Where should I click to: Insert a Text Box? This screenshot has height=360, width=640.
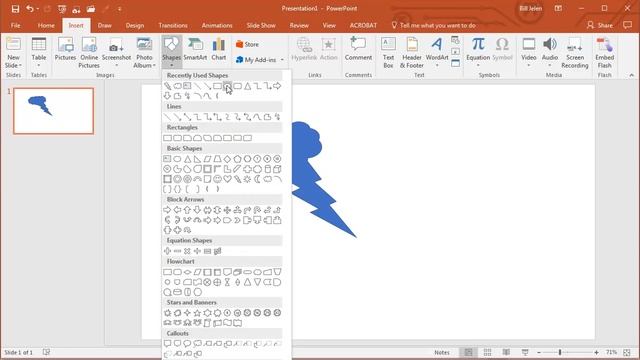coord(388,53)
